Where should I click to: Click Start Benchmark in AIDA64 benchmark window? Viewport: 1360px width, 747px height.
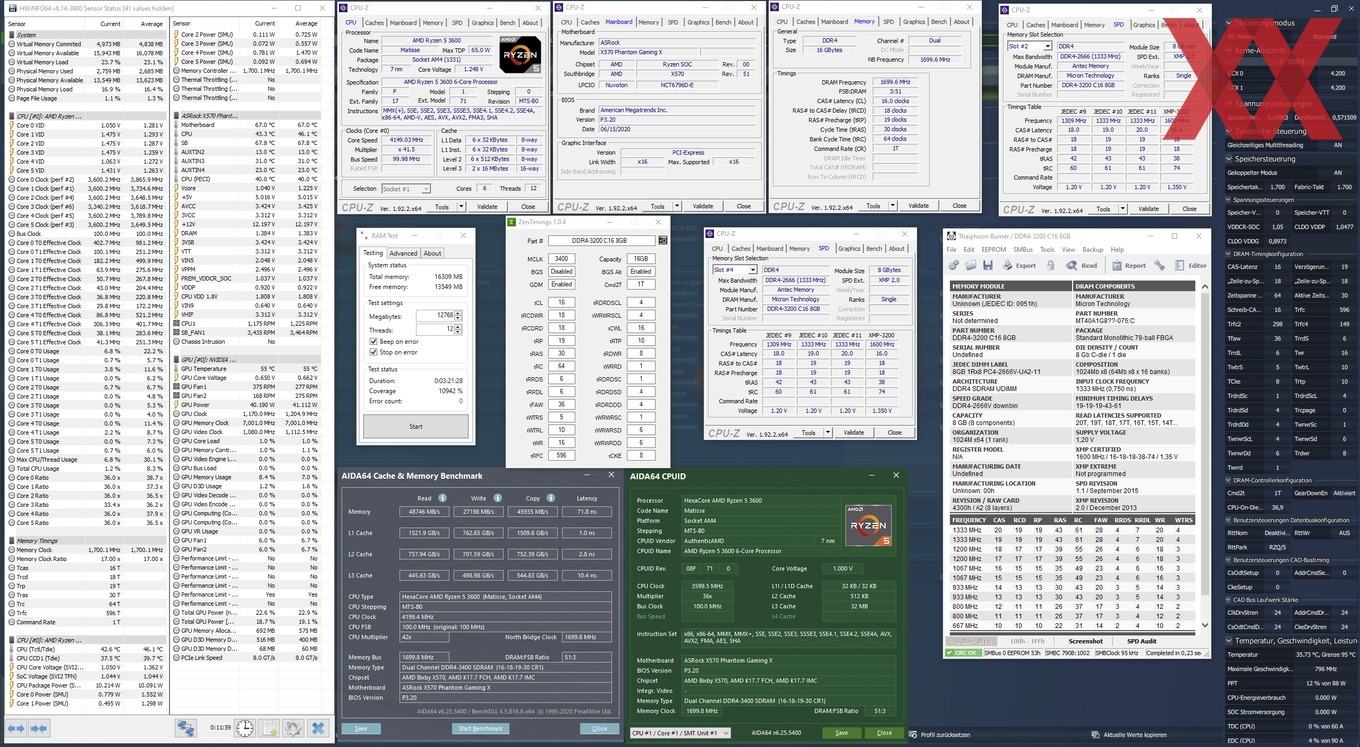pyautogui.click(x=480, y=728)
